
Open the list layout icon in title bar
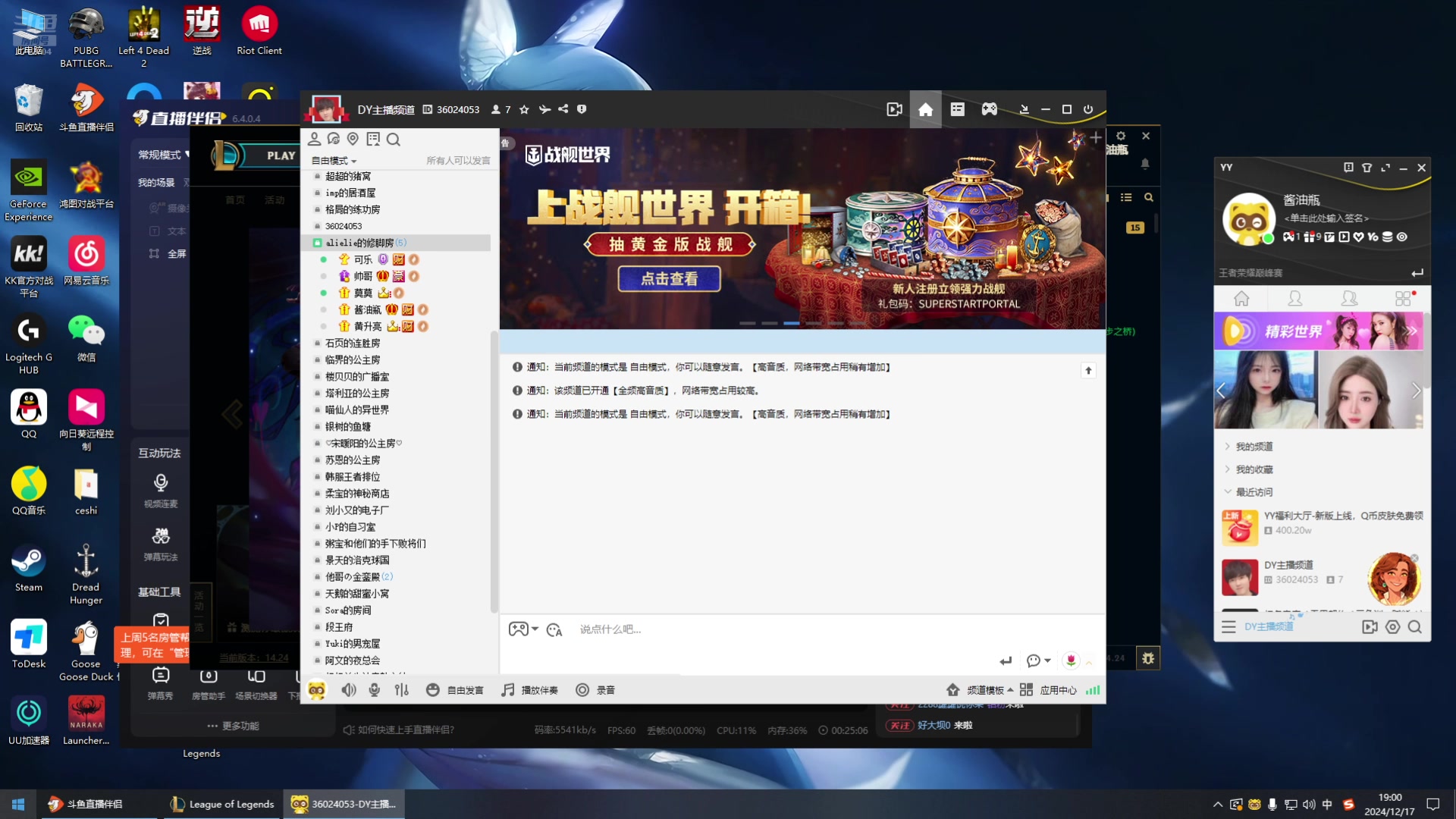pos(958,109)
